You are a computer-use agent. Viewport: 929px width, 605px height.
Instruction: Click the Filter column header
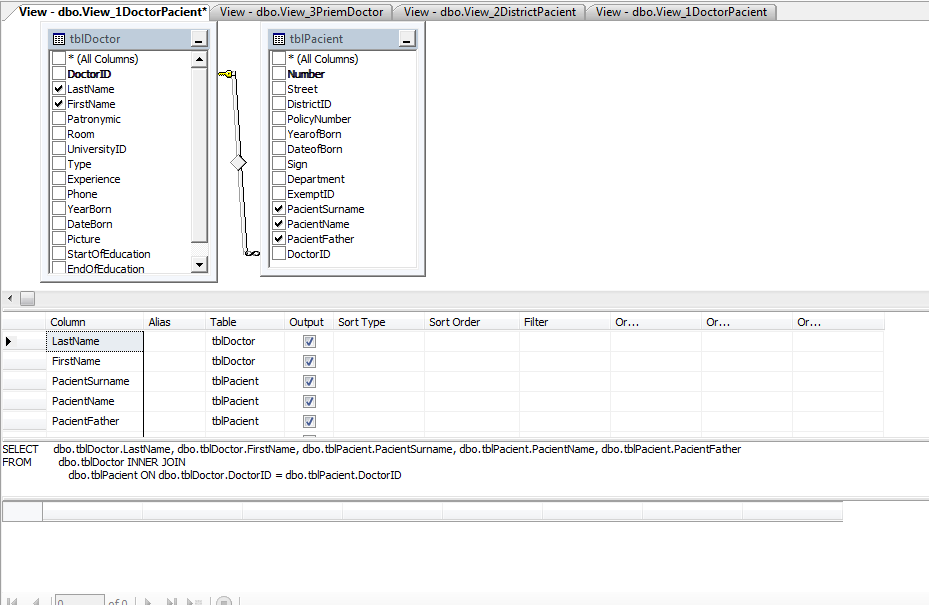[x=565, y=322]
